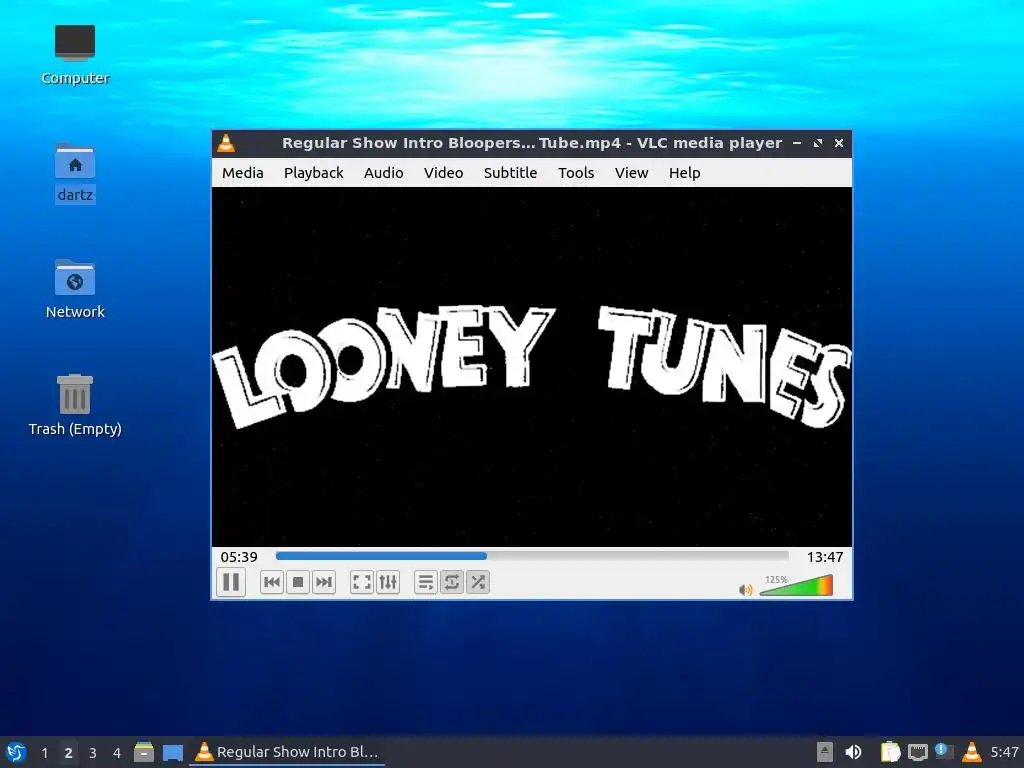Viewport: 1024px width, 768px height.
Task: Open the update notifier tray icon
Action: [x=944, y=751]
